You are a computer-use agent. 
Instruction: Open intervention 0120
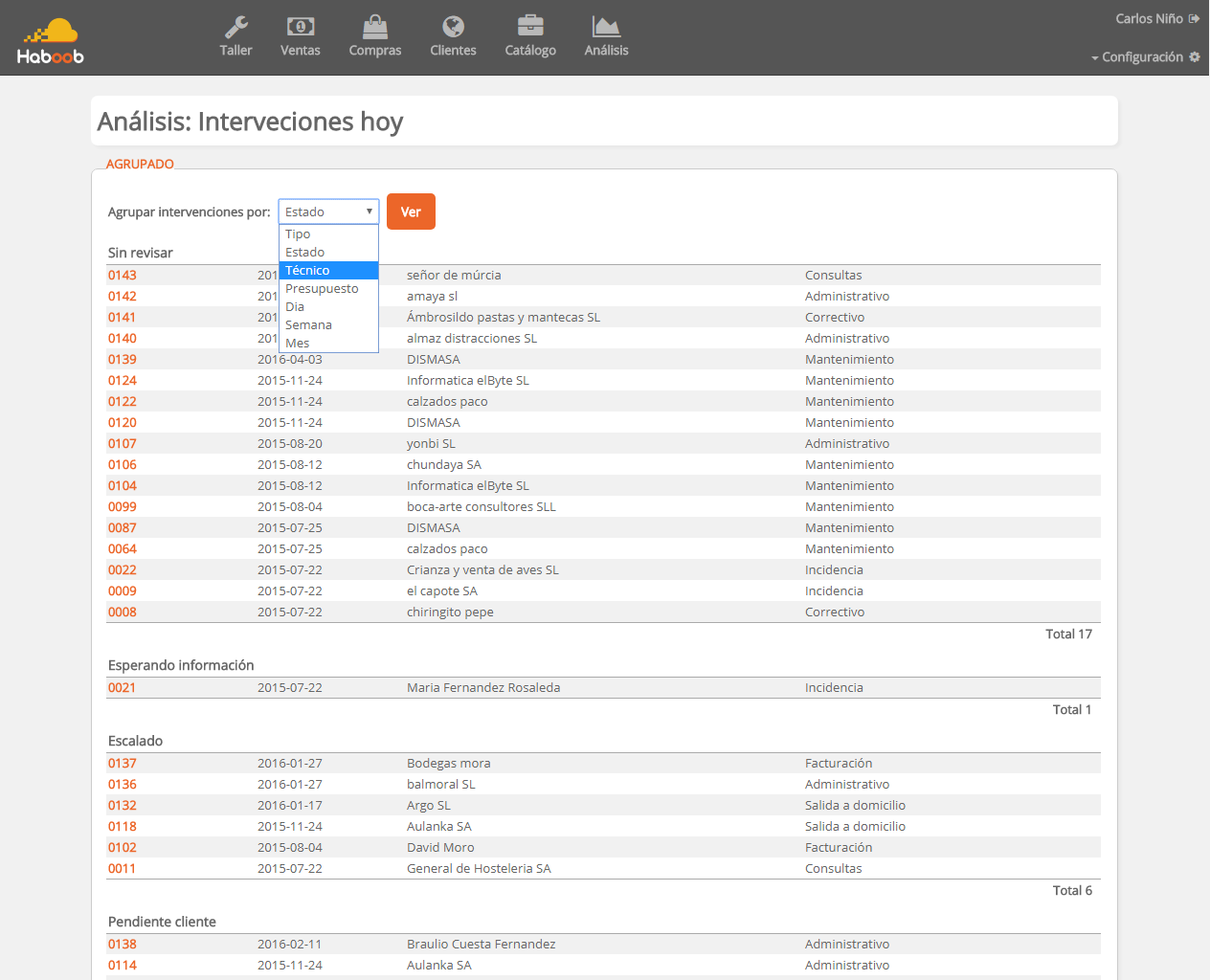tap(123, 423)
